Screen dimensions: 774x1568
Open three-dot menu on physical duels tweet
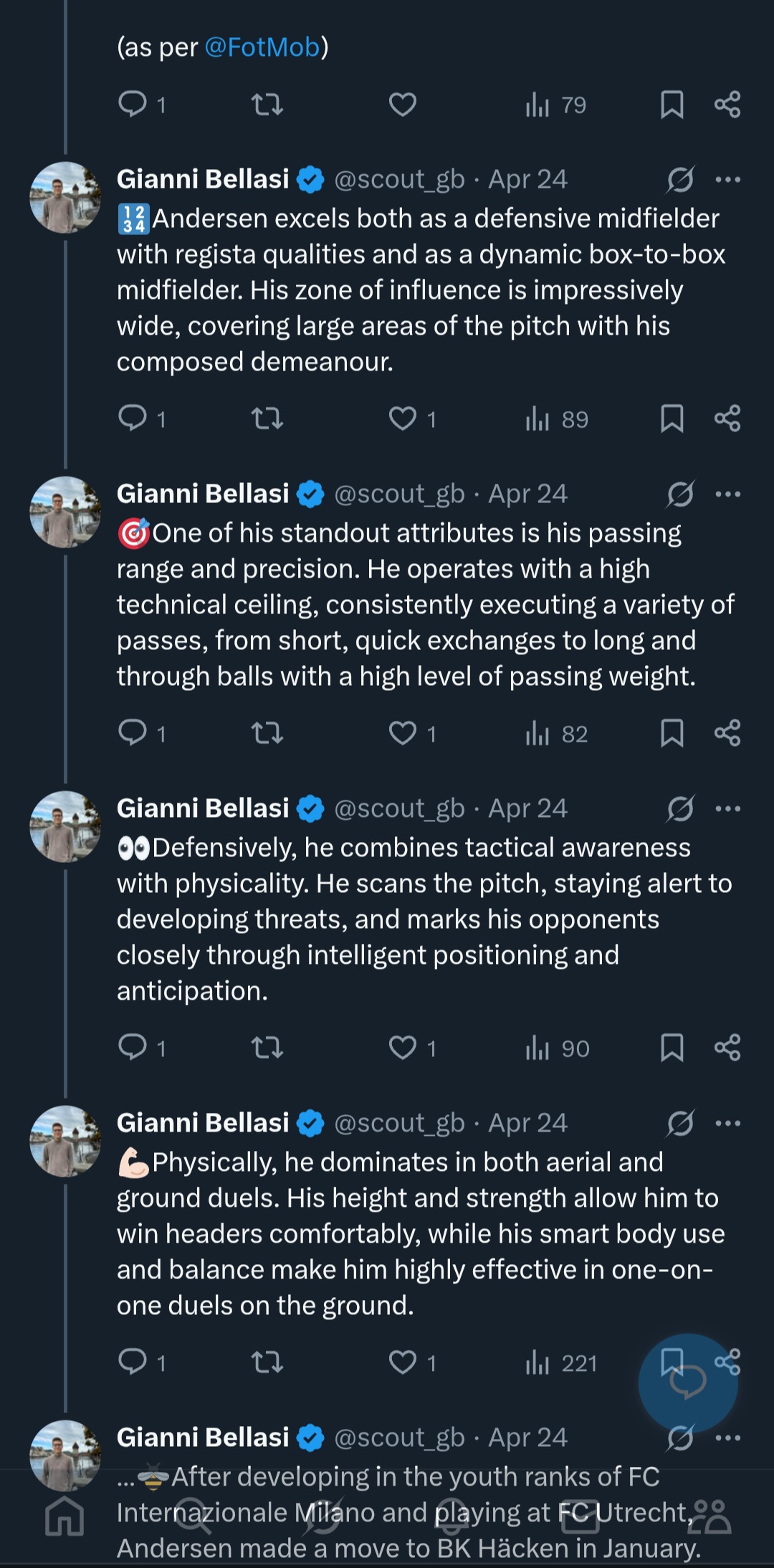tap(728, 1123)
